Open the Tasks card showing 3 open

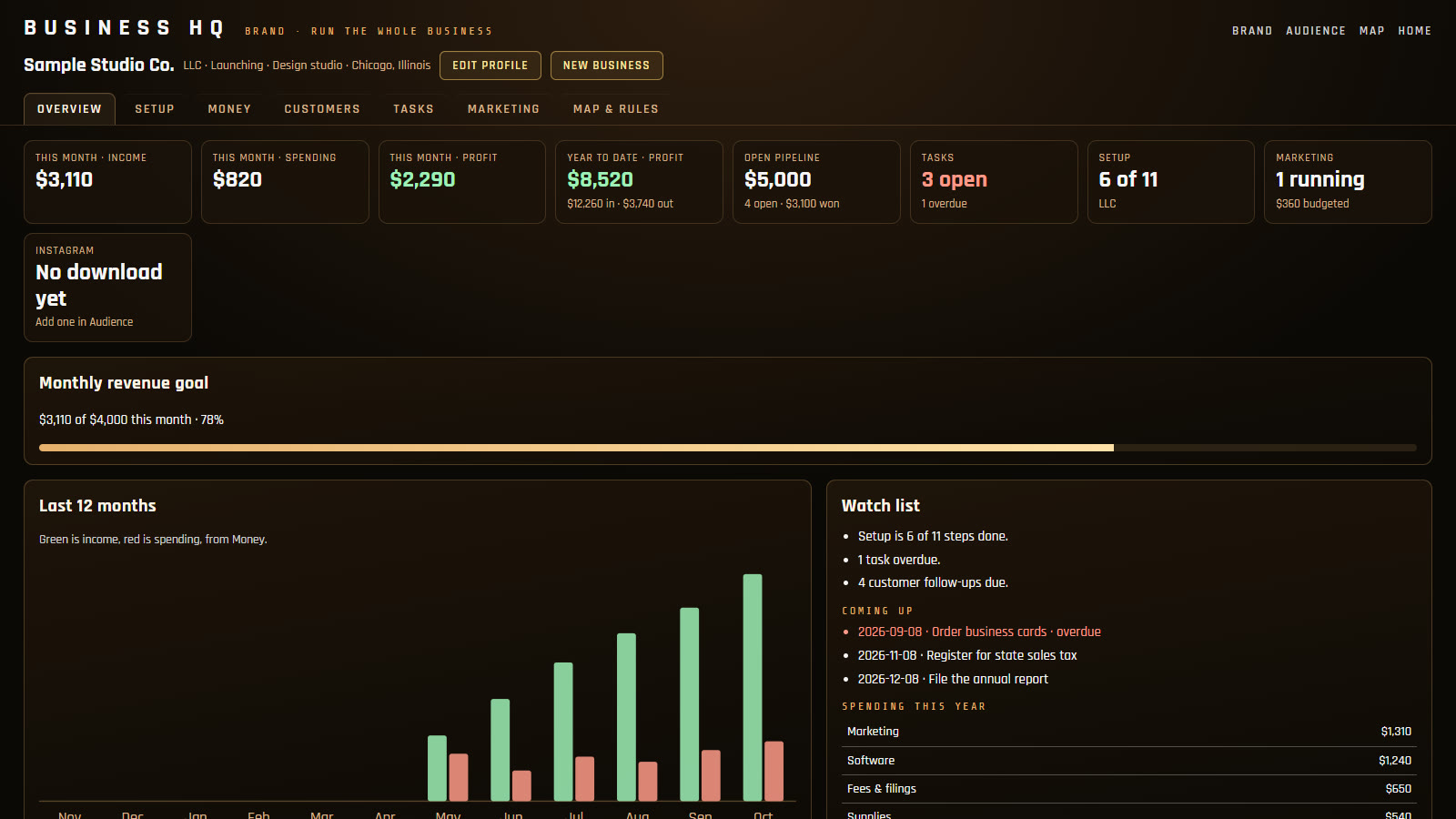994,182
